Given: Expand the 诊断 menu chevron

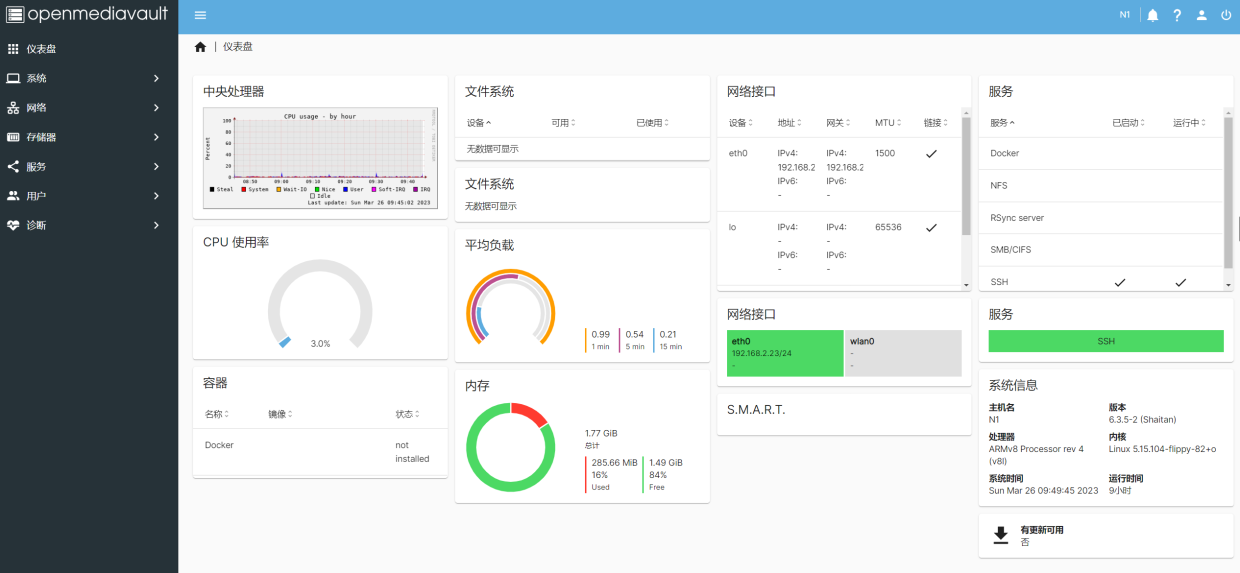Looking at the screenshot, I should (x=156, y=225).
